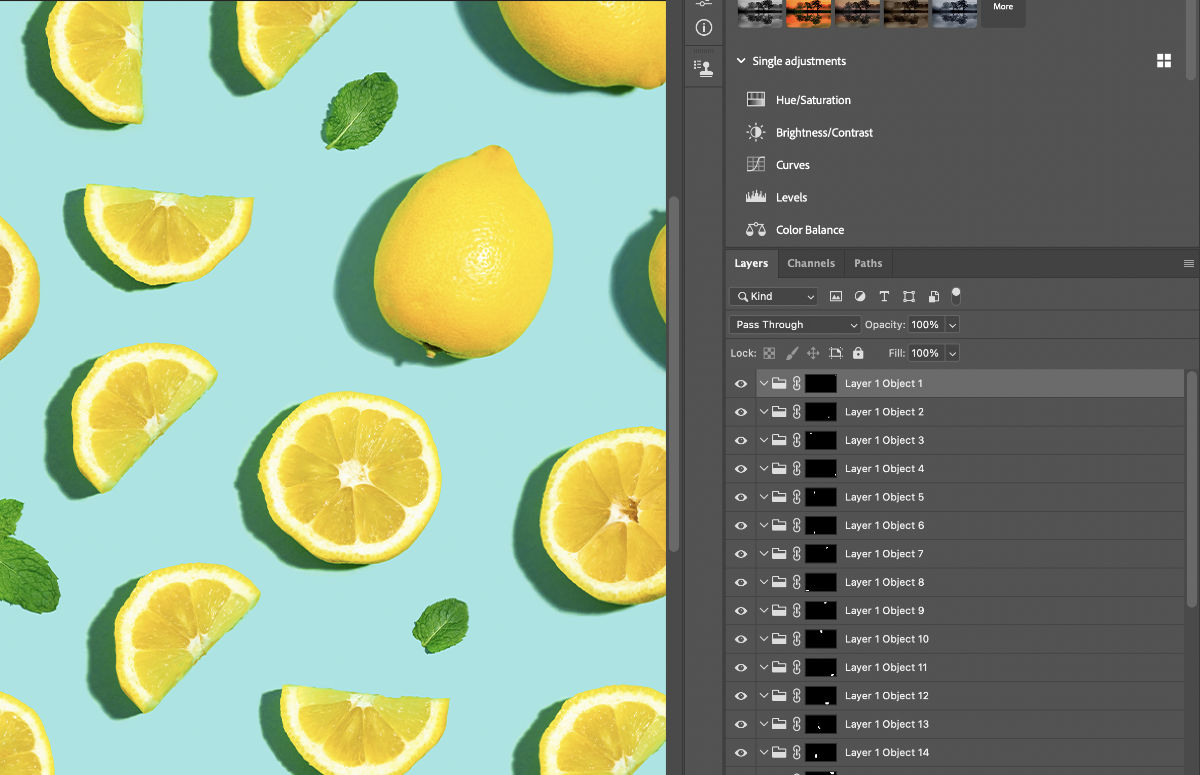Collapse the Single adjustments section
The height and width of the screenshot is (775, 1200).
740,60
